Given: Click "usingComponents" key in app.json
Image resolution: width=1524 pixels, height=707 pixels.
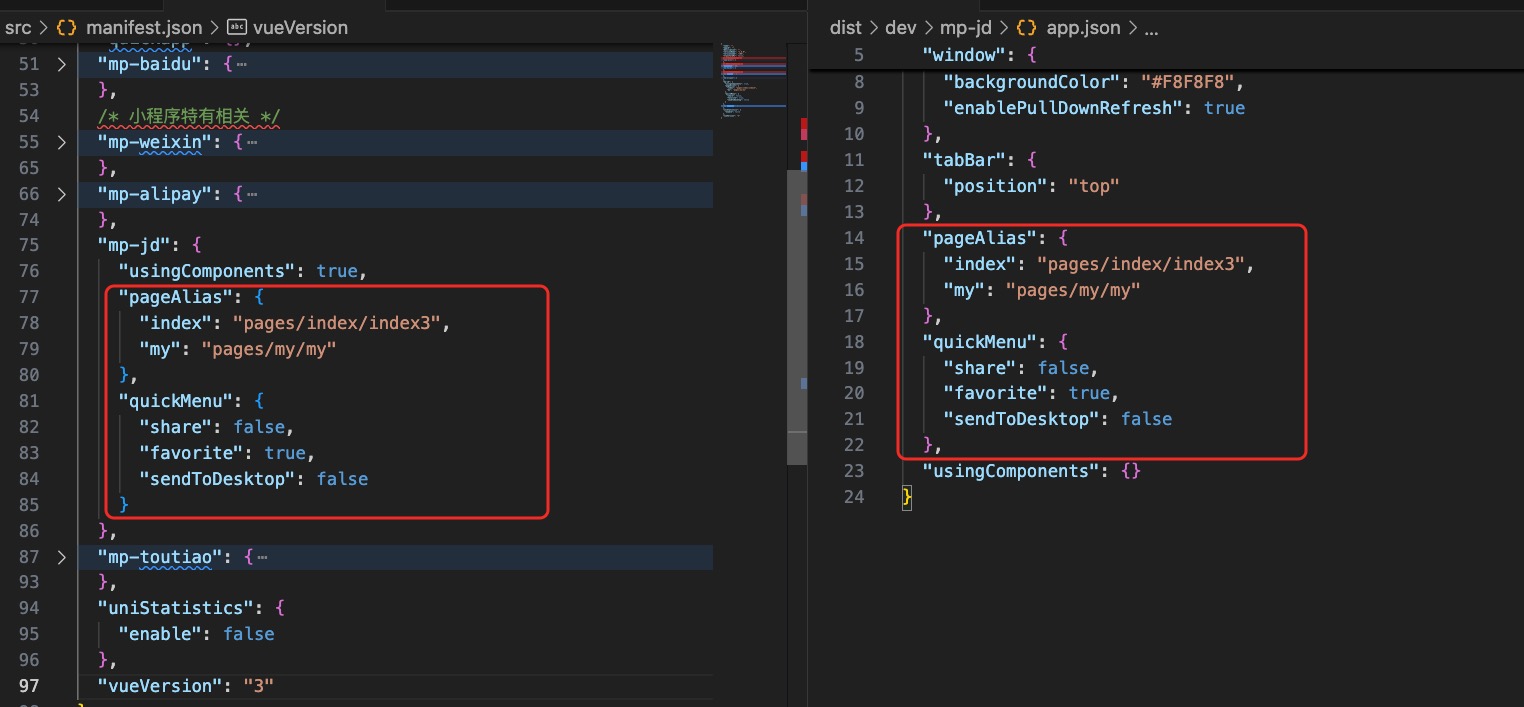Looking at the screenshot, I should [1011, 471].
